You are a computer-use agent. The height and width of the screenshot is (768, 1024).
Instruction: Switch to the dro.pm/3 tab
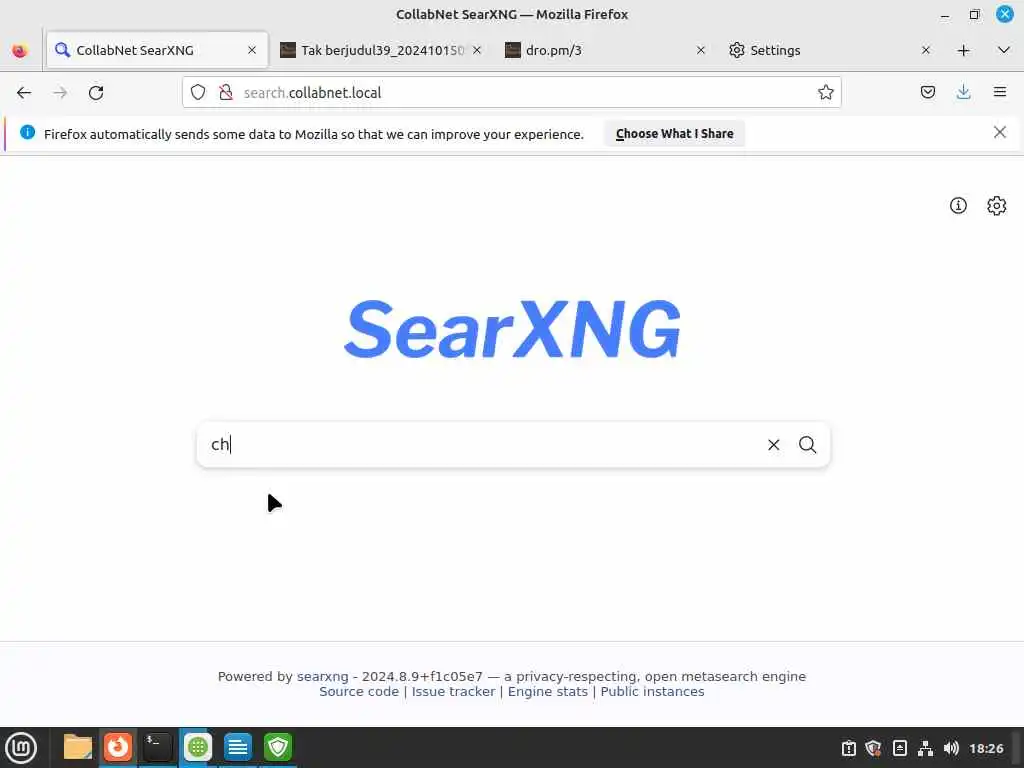pos(607,50)
